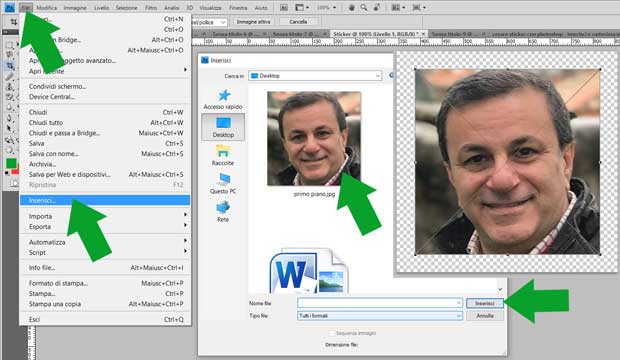Screen dimensions: 620x360
Task: Click the Annulla button in dialog
Action: click(x=485, y=316)
